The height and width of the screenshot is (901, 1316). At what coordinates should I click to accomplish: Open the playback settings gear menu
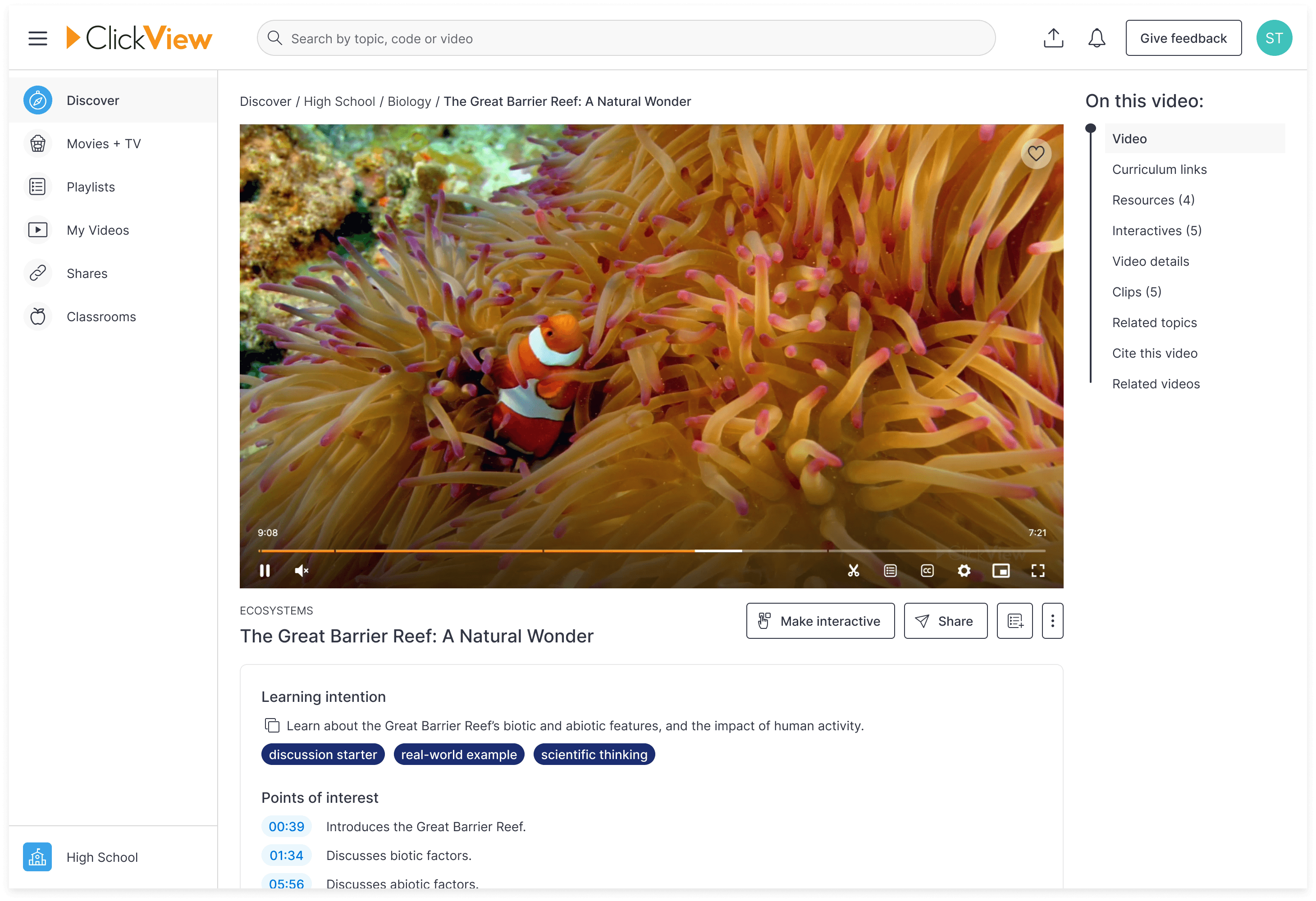(x=964, y=570)
